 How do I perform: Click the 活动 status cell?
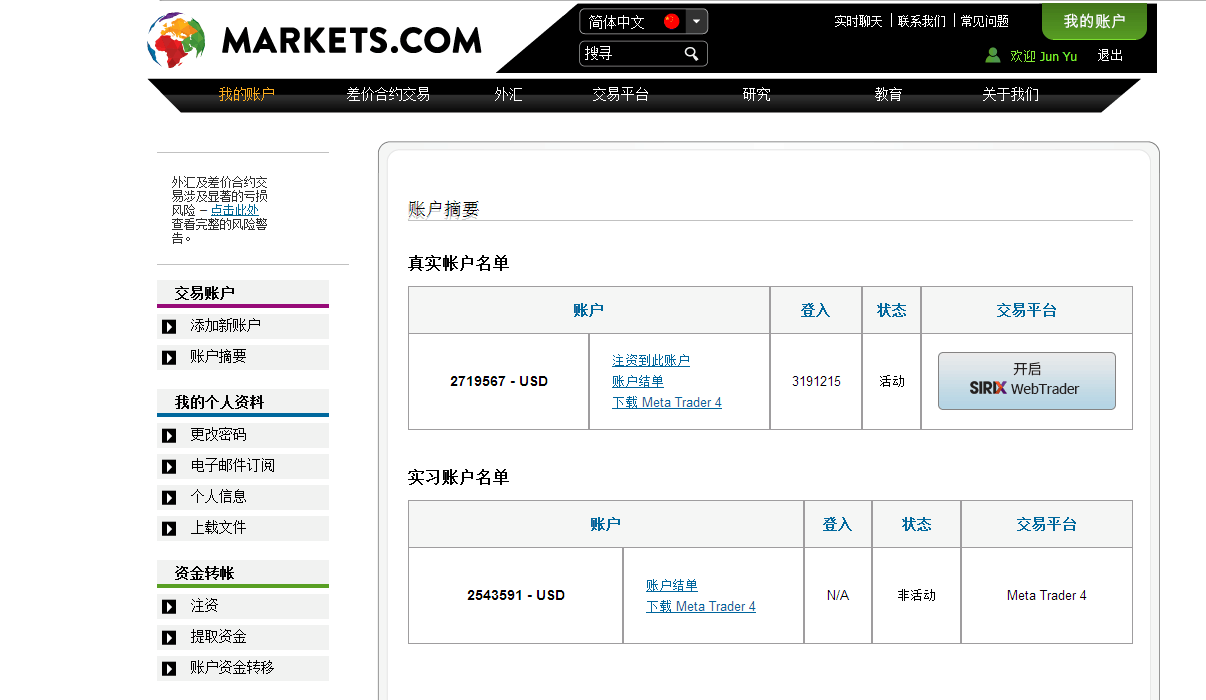coord(891,382)
